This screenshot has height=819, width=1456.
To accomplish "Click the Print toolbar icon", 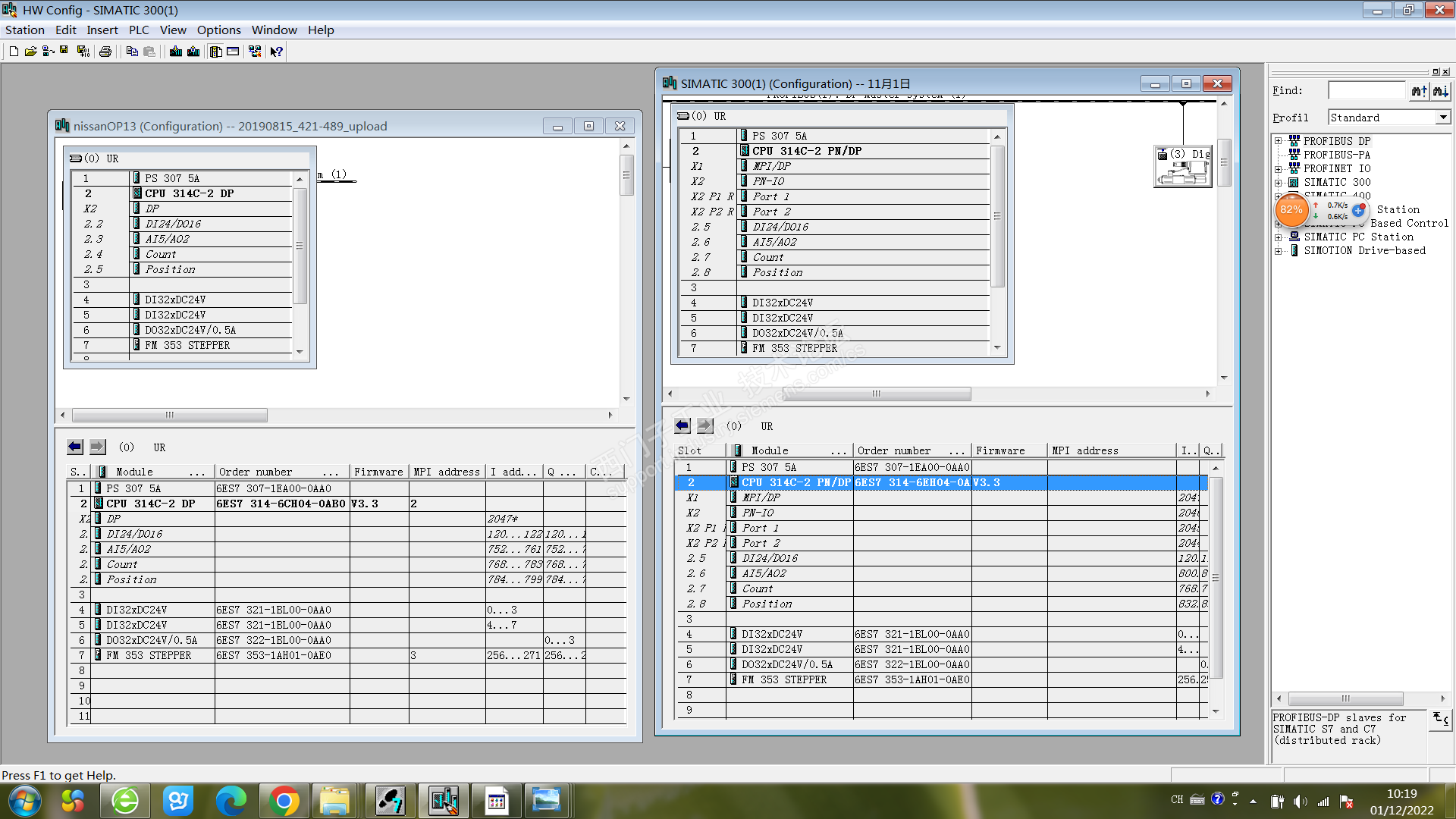I will click(x=105, y=52).
